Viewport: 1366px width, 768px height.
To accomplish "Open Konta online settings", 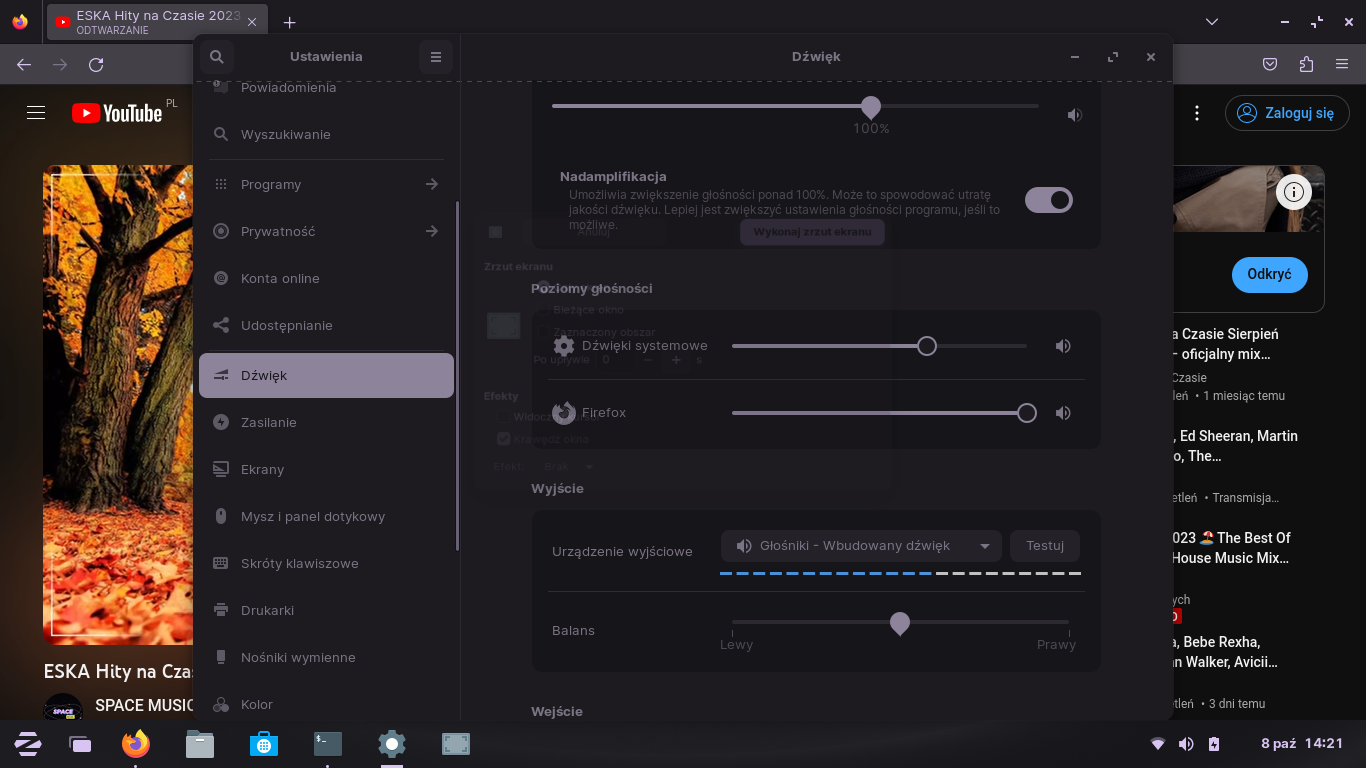I will click(x=327, y=279).
